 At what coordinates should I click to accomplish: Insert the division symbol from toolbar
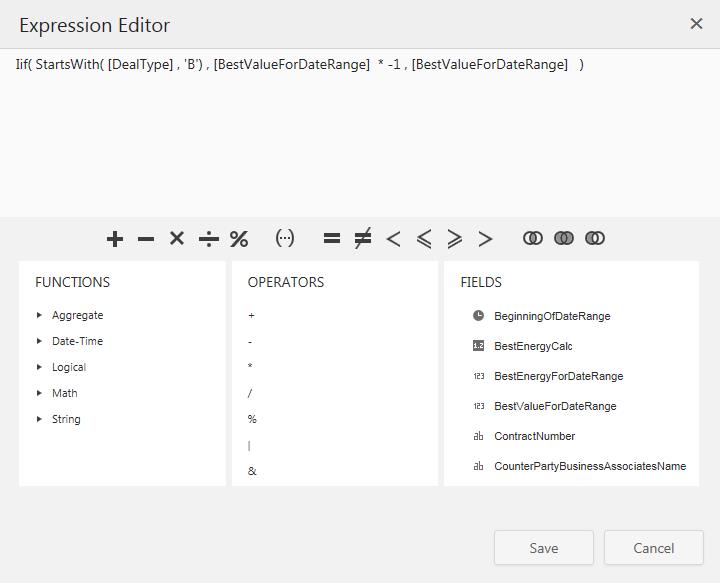(208, 238)
